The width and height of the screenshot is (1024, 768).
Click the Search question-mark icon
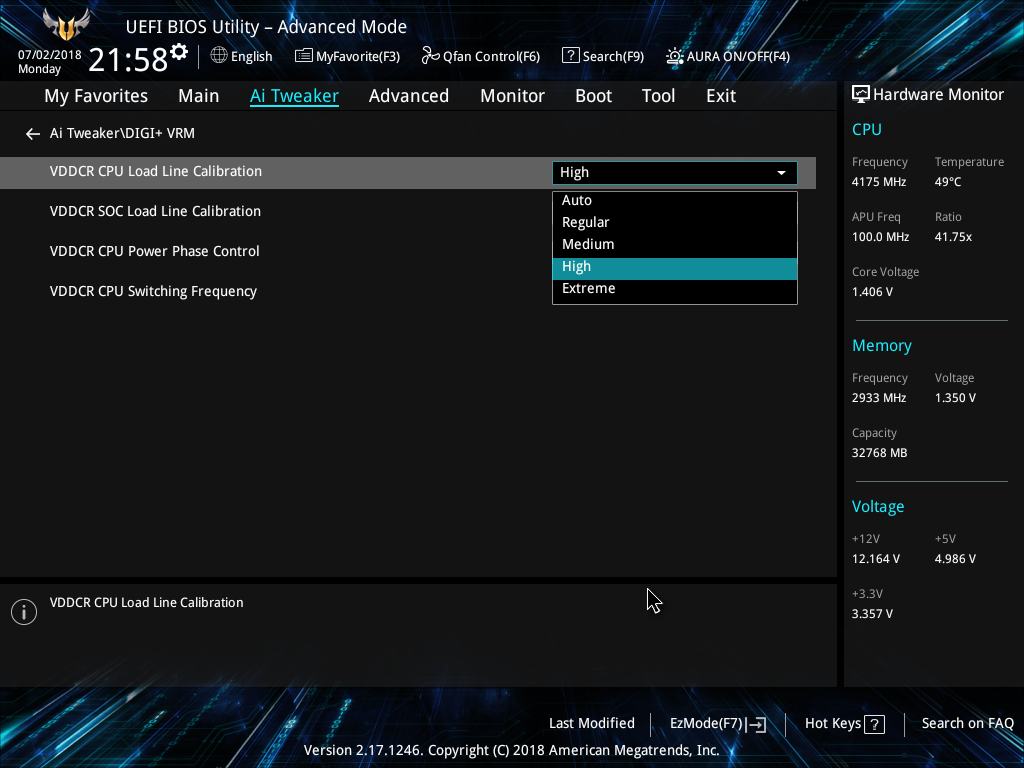(x=570, y=56)
